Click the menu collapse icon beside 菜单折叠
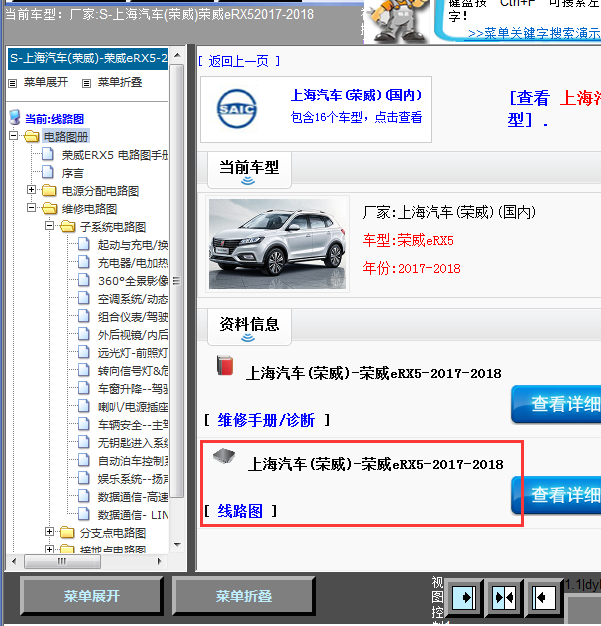 point(86,83)
